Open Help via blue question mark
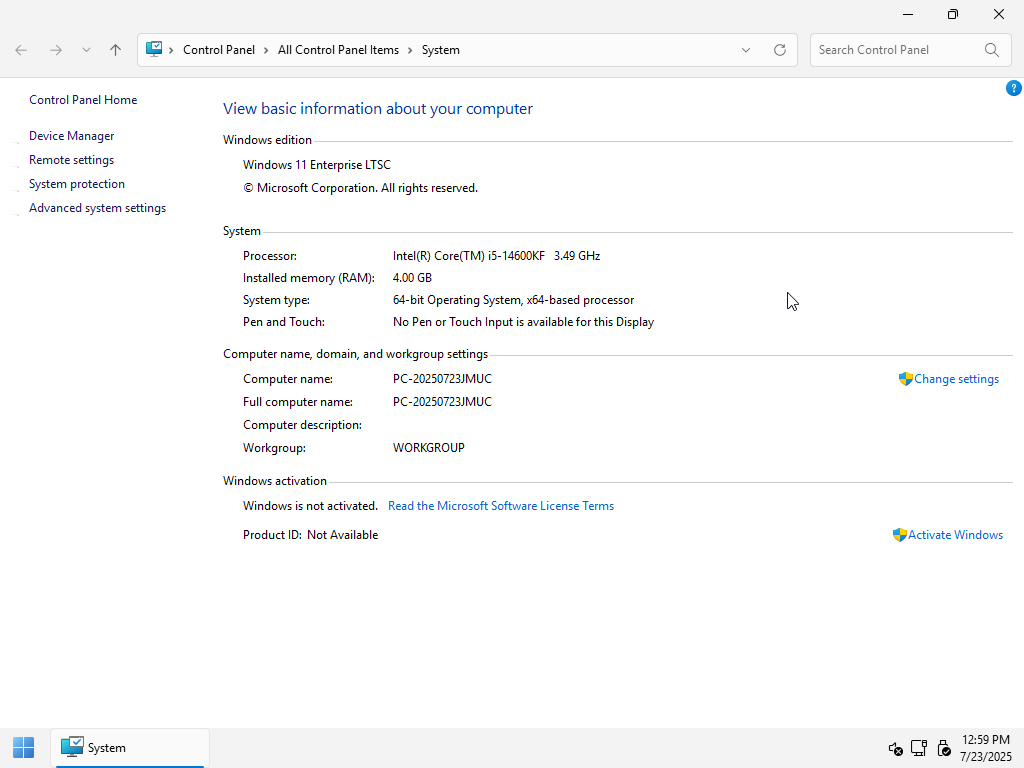 [x=1013, y=89]
